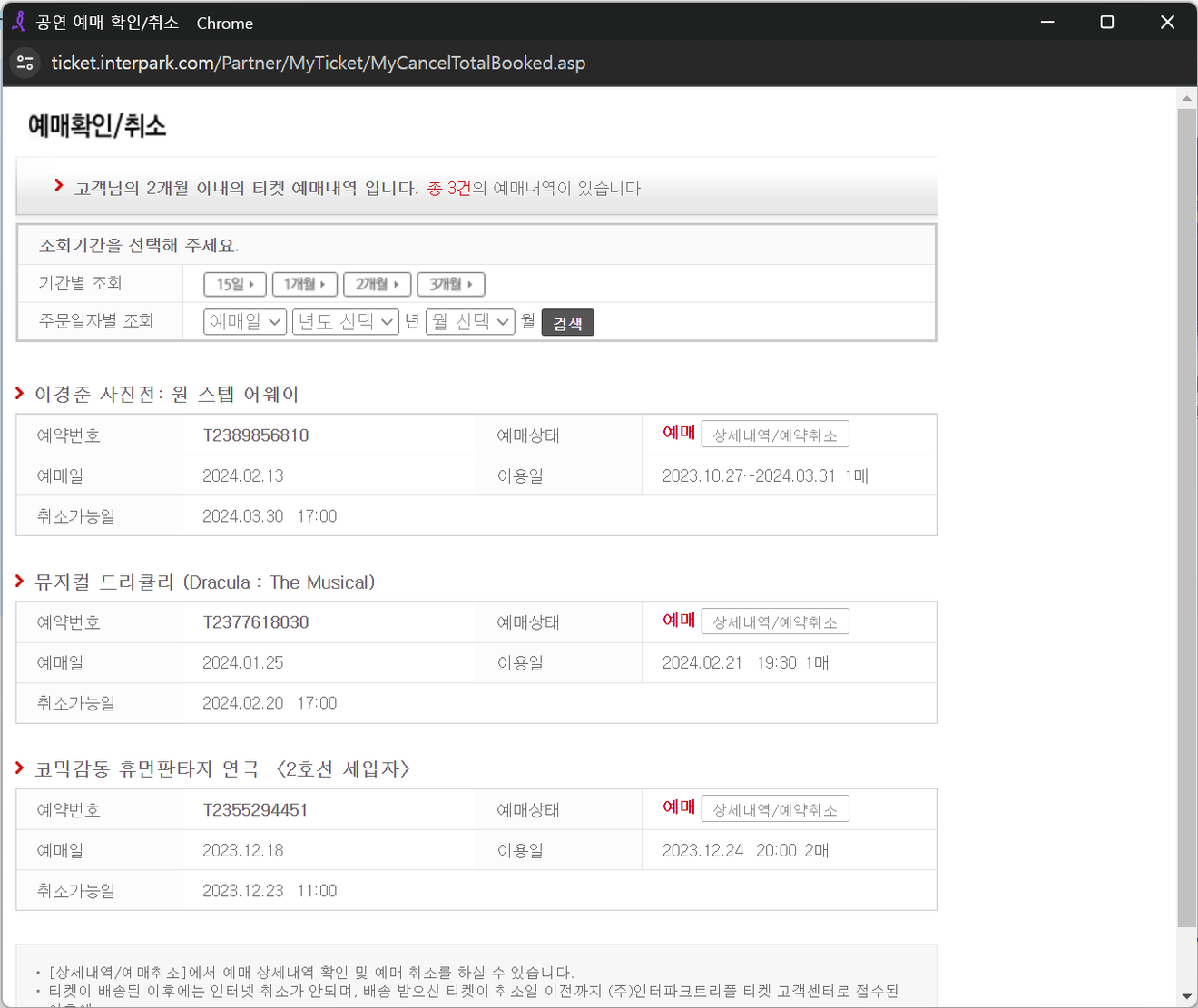Open 상세내역/예약취소 for 뮤지컬 드라큘라
1198x1008 pixels.
775,621
